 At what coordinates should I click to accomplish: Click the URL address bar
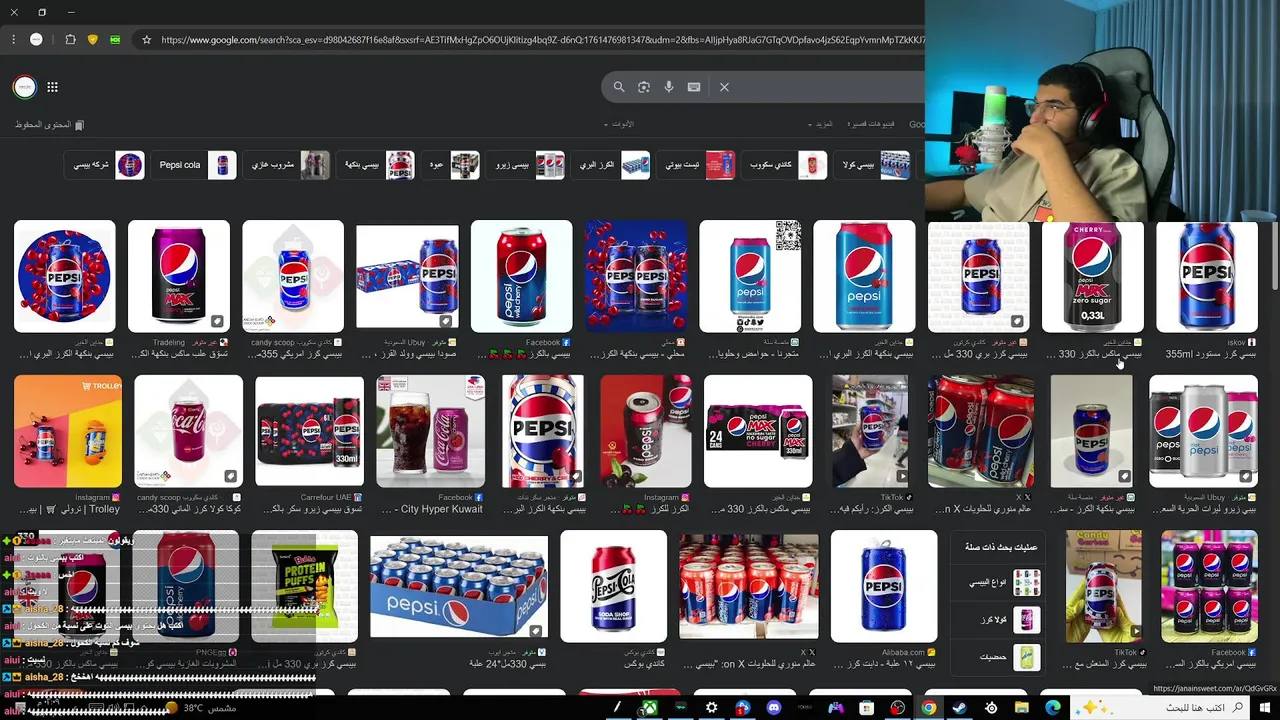[x=540, y=40]
